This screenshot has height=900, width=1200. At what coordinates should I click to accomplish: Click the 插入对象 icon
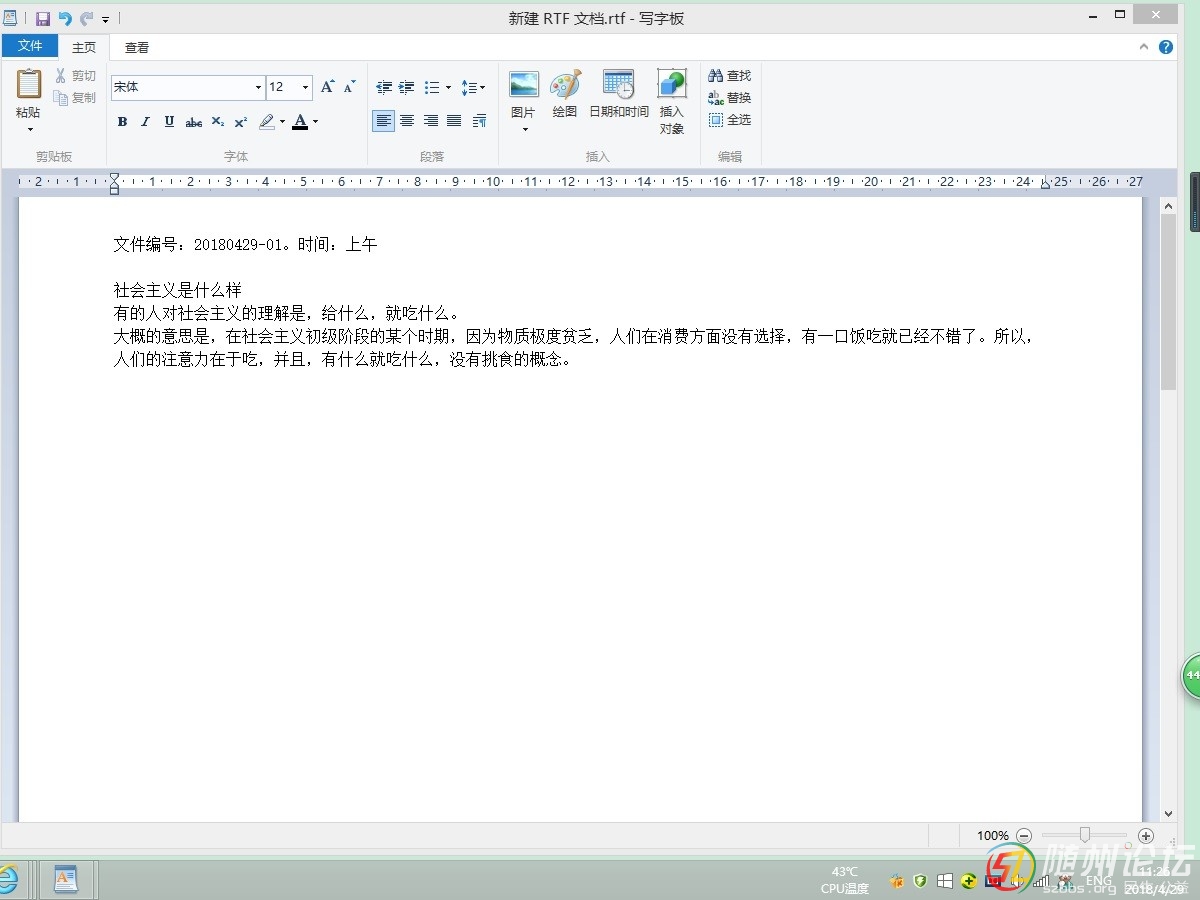coord(672,86)
